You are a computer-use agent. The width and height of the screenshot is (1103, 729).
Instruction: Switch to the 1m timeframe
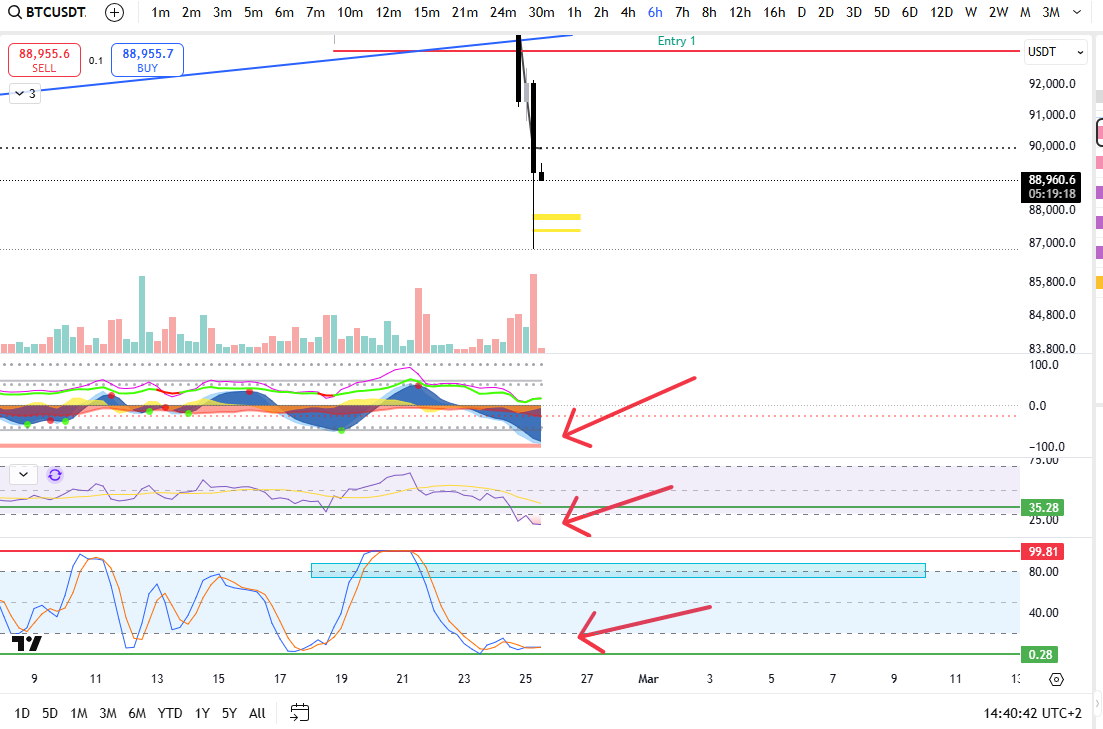click(x=160, y=12)
